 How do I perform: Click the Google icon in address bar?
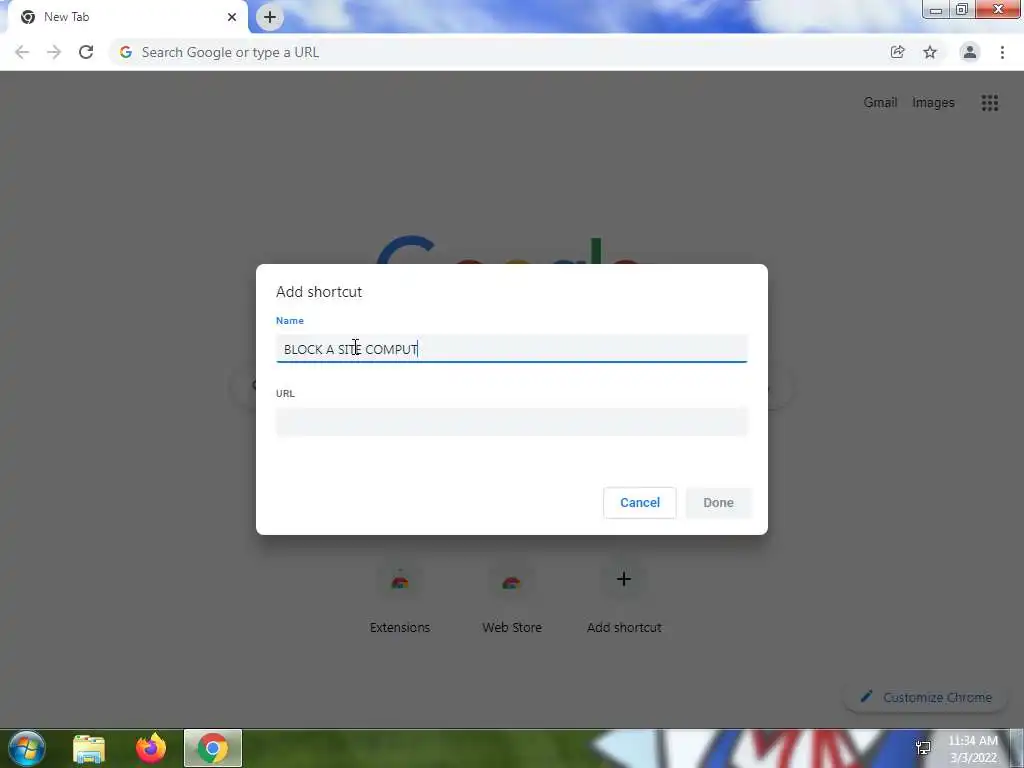(126, 52)
